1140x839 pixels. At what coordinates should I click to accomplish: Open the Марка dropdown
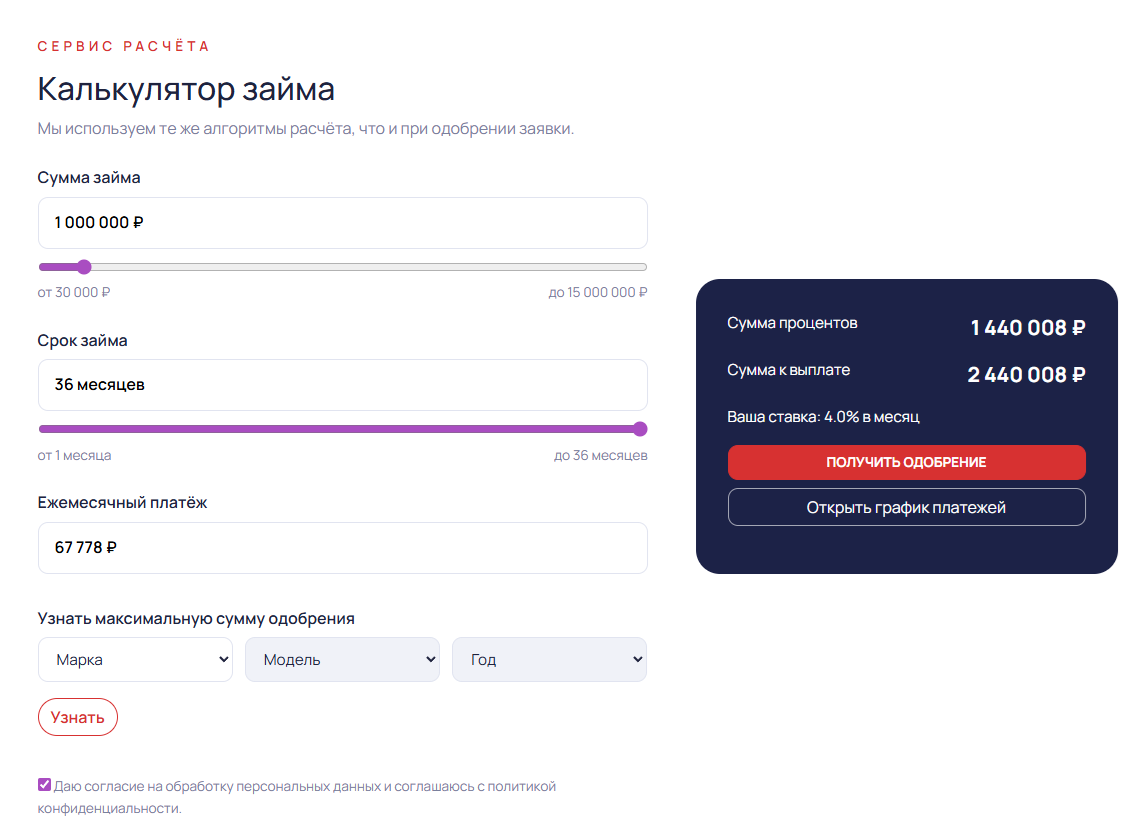coord(135,659)
